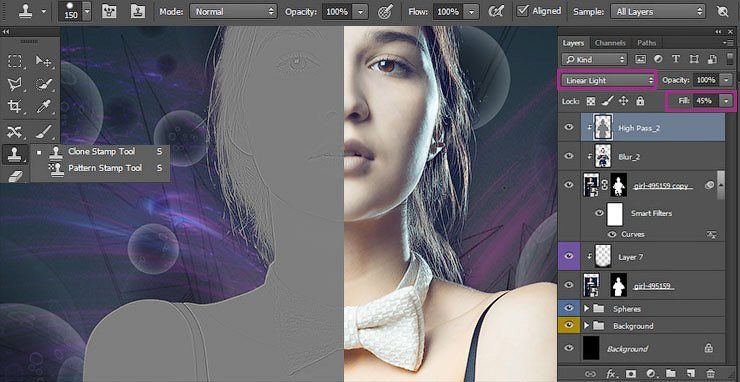This screenshot has width=740, height=382.
Task: Click the layer Fill value field
Action: tap(706, 101)
